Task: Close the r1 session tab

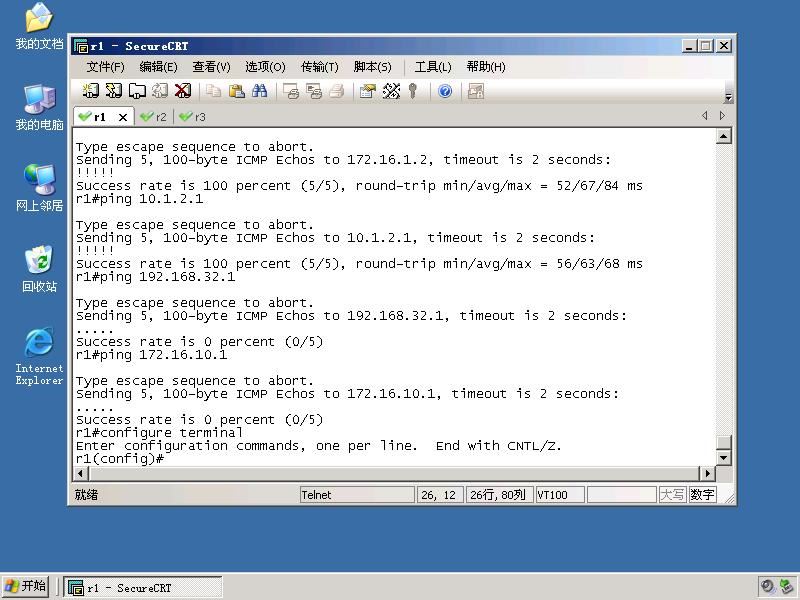Action: tap(123, 117)
